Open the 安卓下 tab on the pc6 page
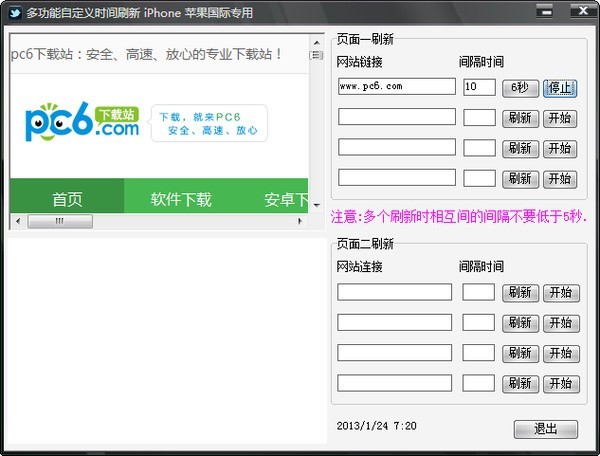Screen dimensions: 600x456 (286, 200)
